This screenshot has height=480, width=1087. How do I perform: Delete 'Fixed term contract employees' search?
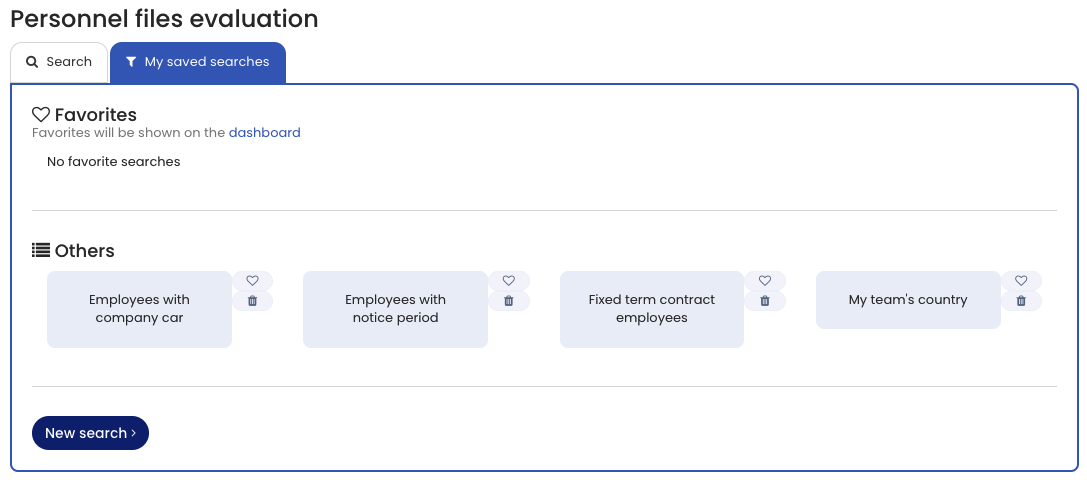(765, 301)
